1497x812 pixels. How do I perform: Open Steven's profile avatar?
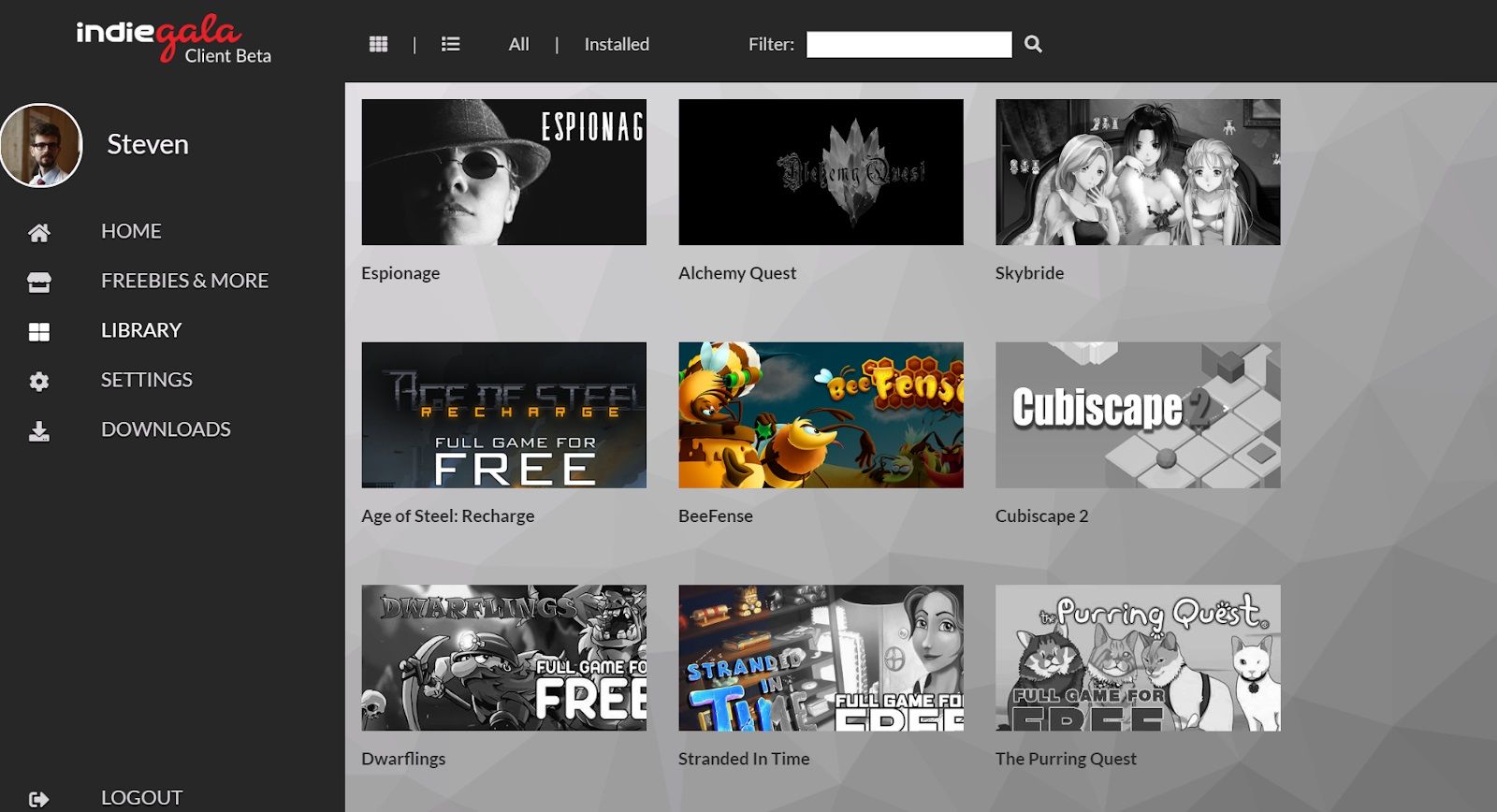[41, 145]
